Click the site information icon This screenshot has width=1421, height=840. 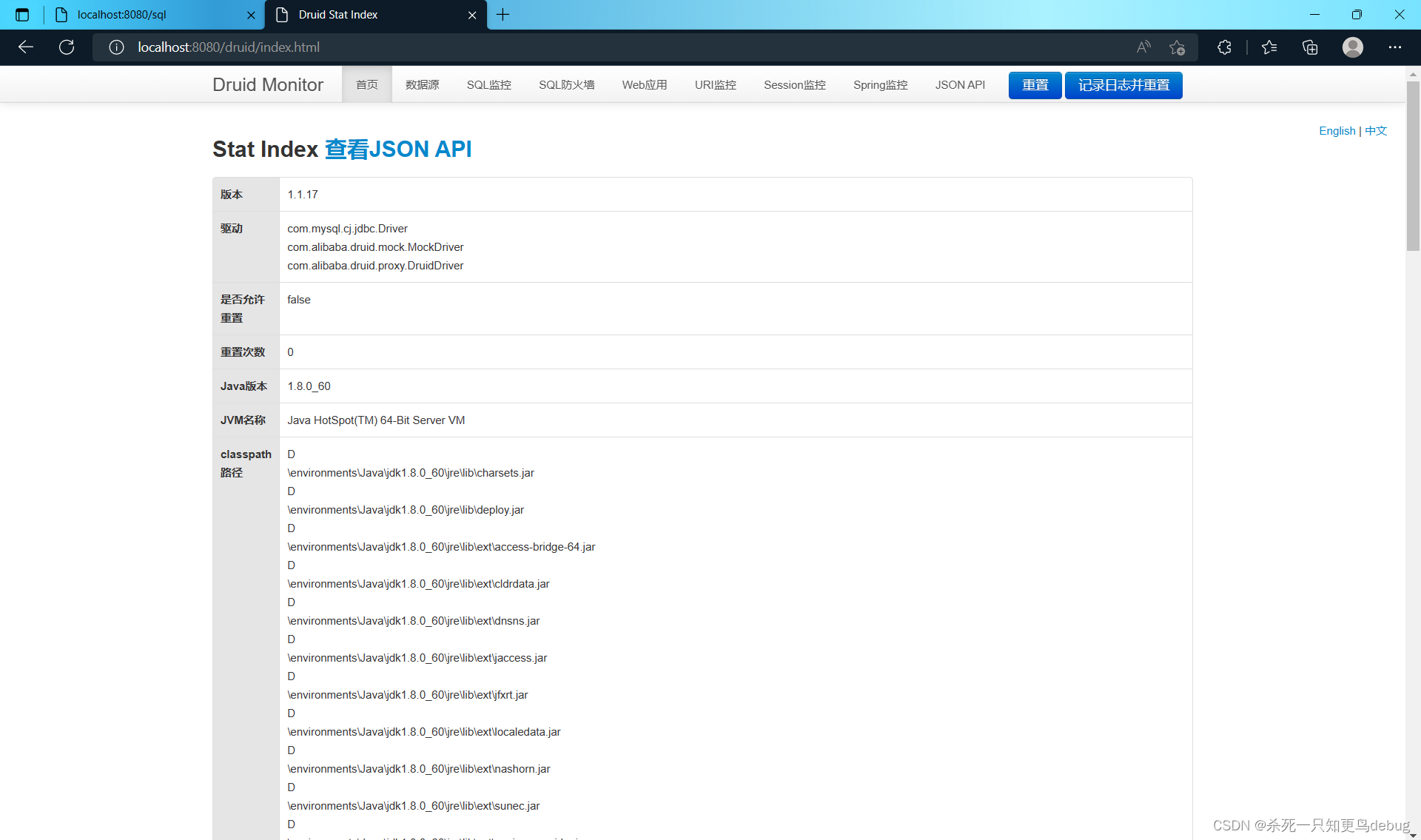[116, 47]
